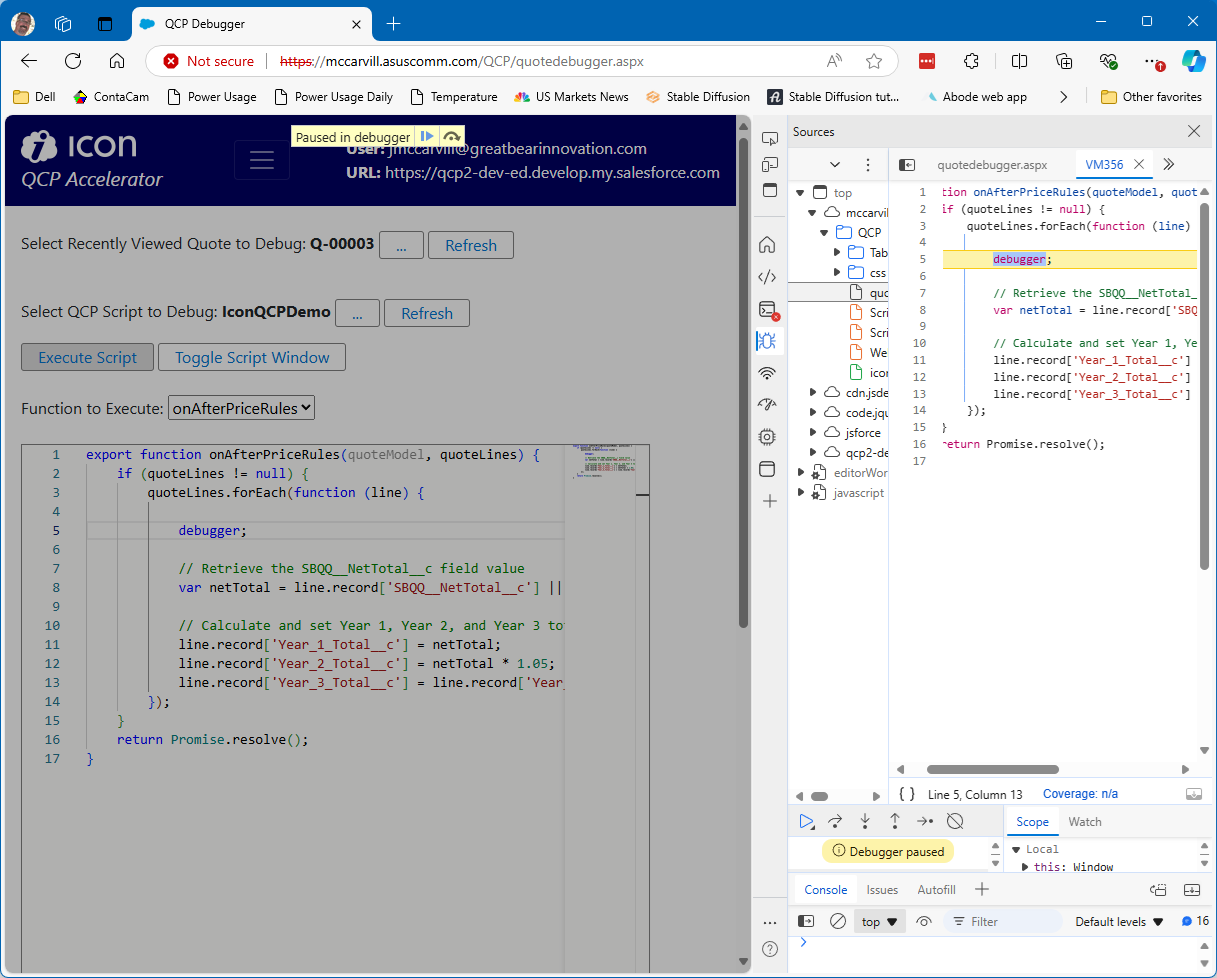1217x978 pixels.
Task: Click the Step arrow-dot icon
Action: coord(925,821)
